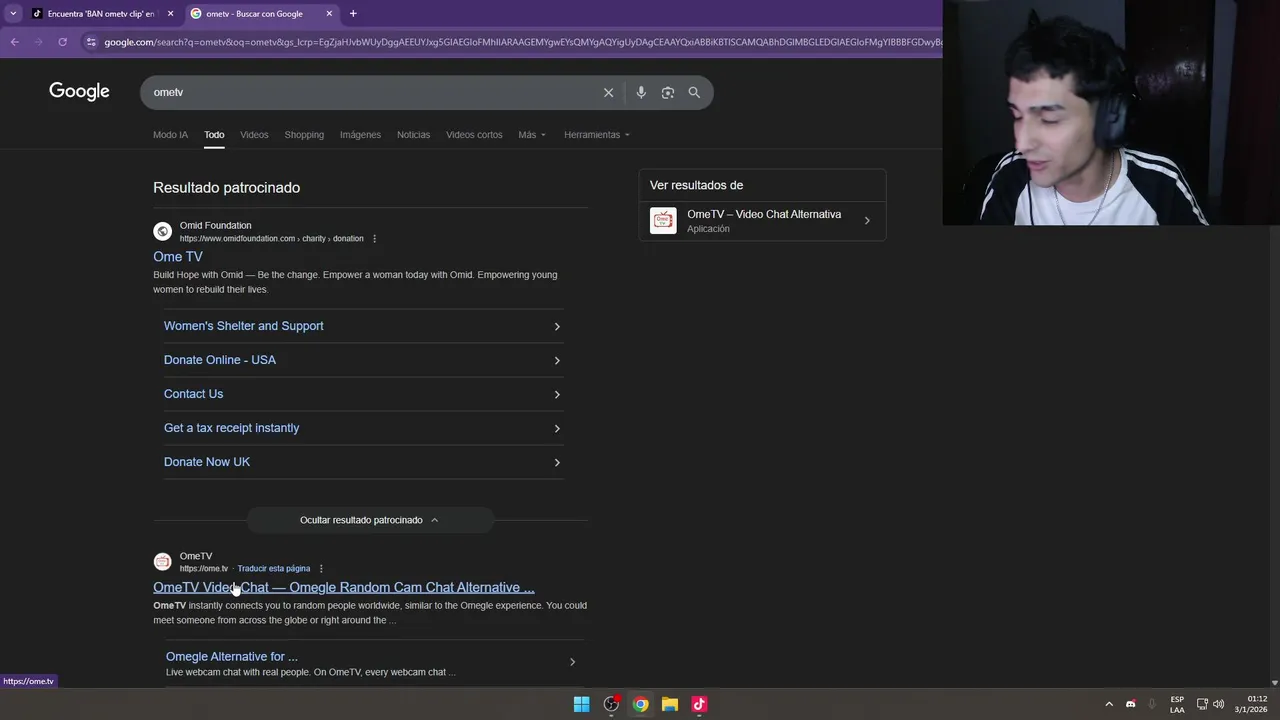The height and width of the screenshot is (720, 1280).
Task: Switch to Modo IA tab
Action: [170, 135]
